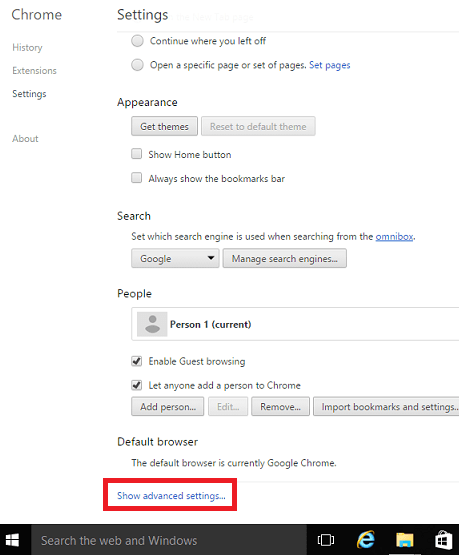Click the Appearance section heading
459x555 pixels.
147,102
